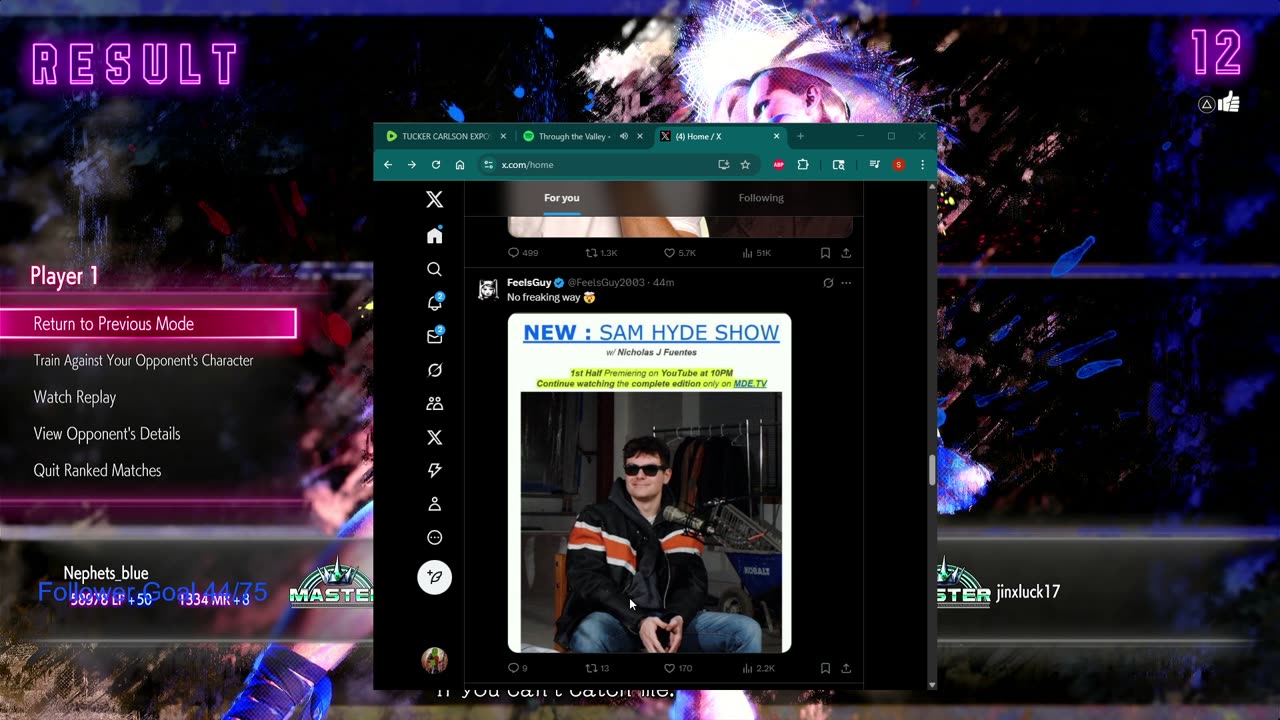Open the @FeelsGuy2003 handle link
This screenshot has width=1280, height=720.
pyautogui.click(x=606, y=283)
